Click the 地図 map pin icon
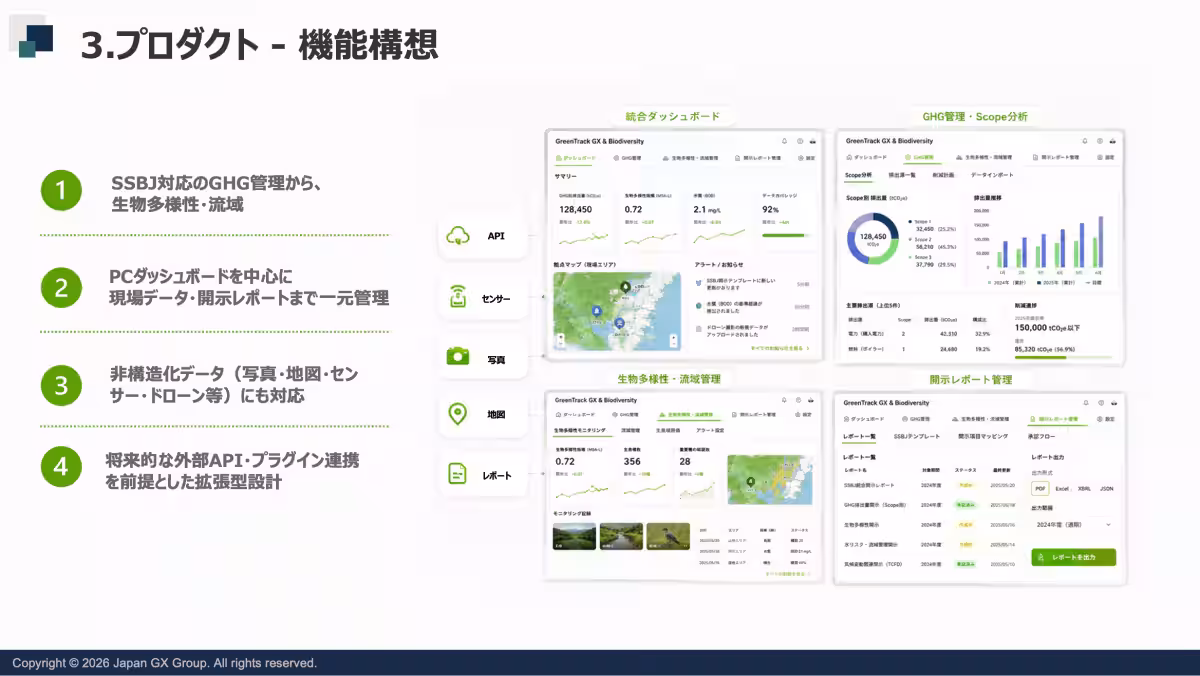Image resolution: width=1200 pixels, height=676 pixels. pos(458,414)
